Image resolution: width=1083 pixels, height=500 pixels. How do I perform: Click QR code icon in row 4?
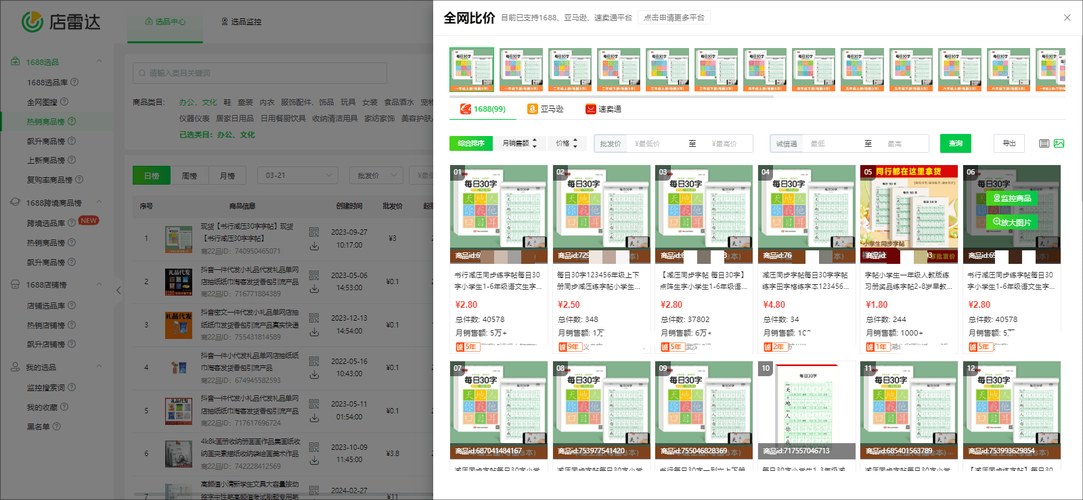pos(314,360)
